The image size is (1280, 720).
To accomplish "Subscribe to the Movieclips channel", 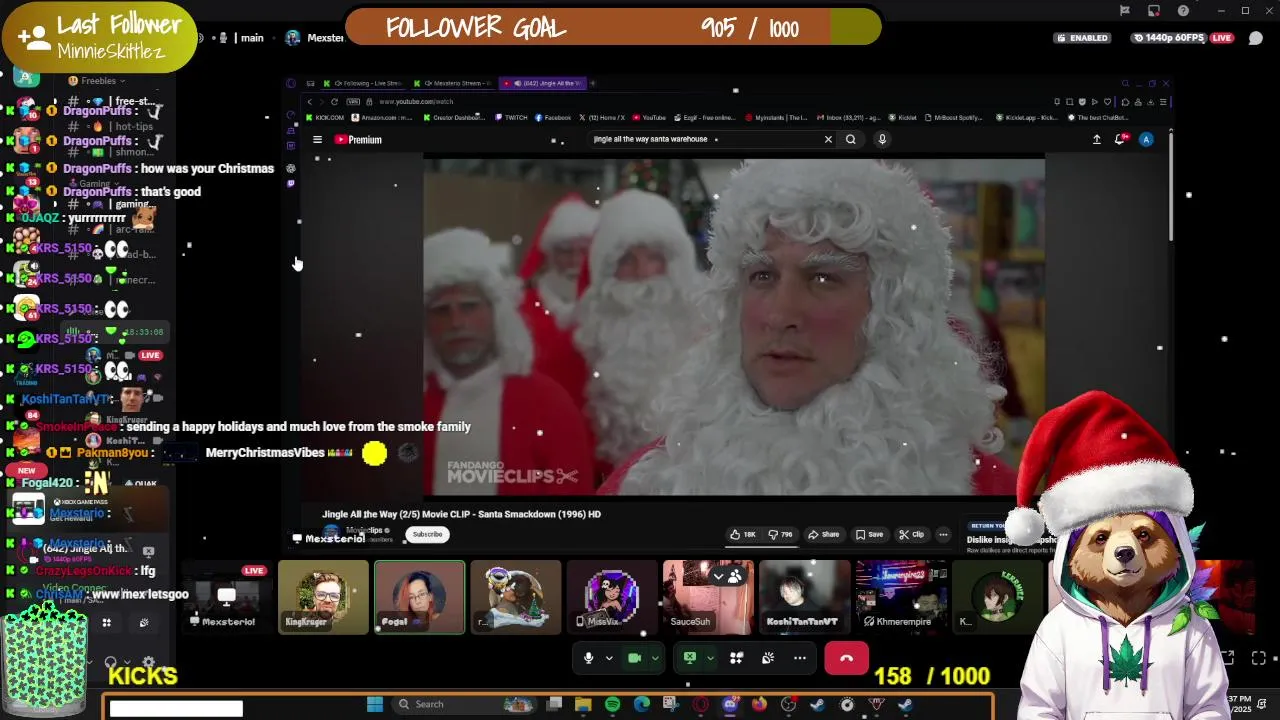I will pos(427,534).
